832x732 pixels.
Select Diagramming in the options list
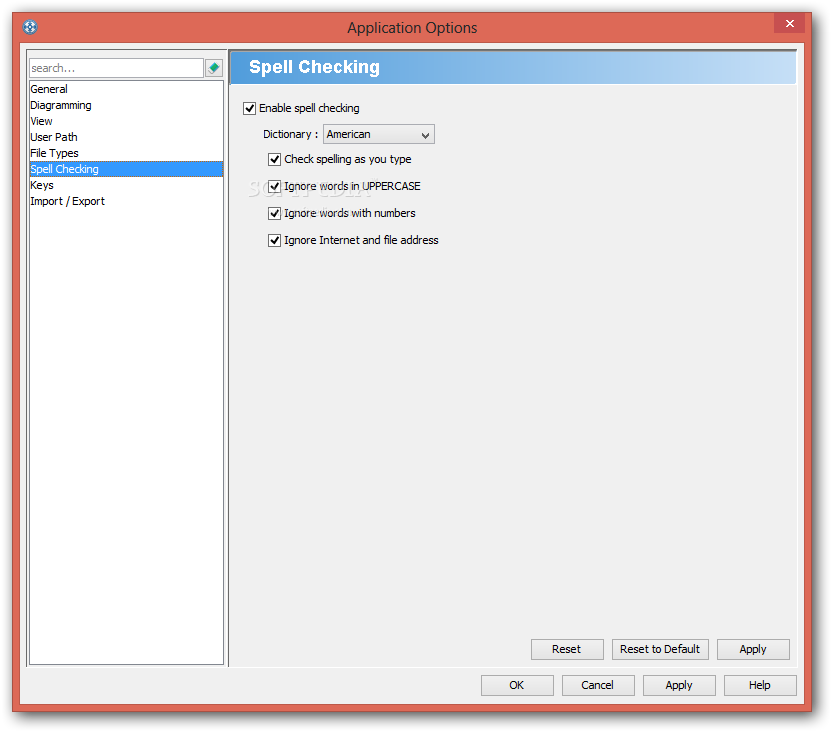126,105
